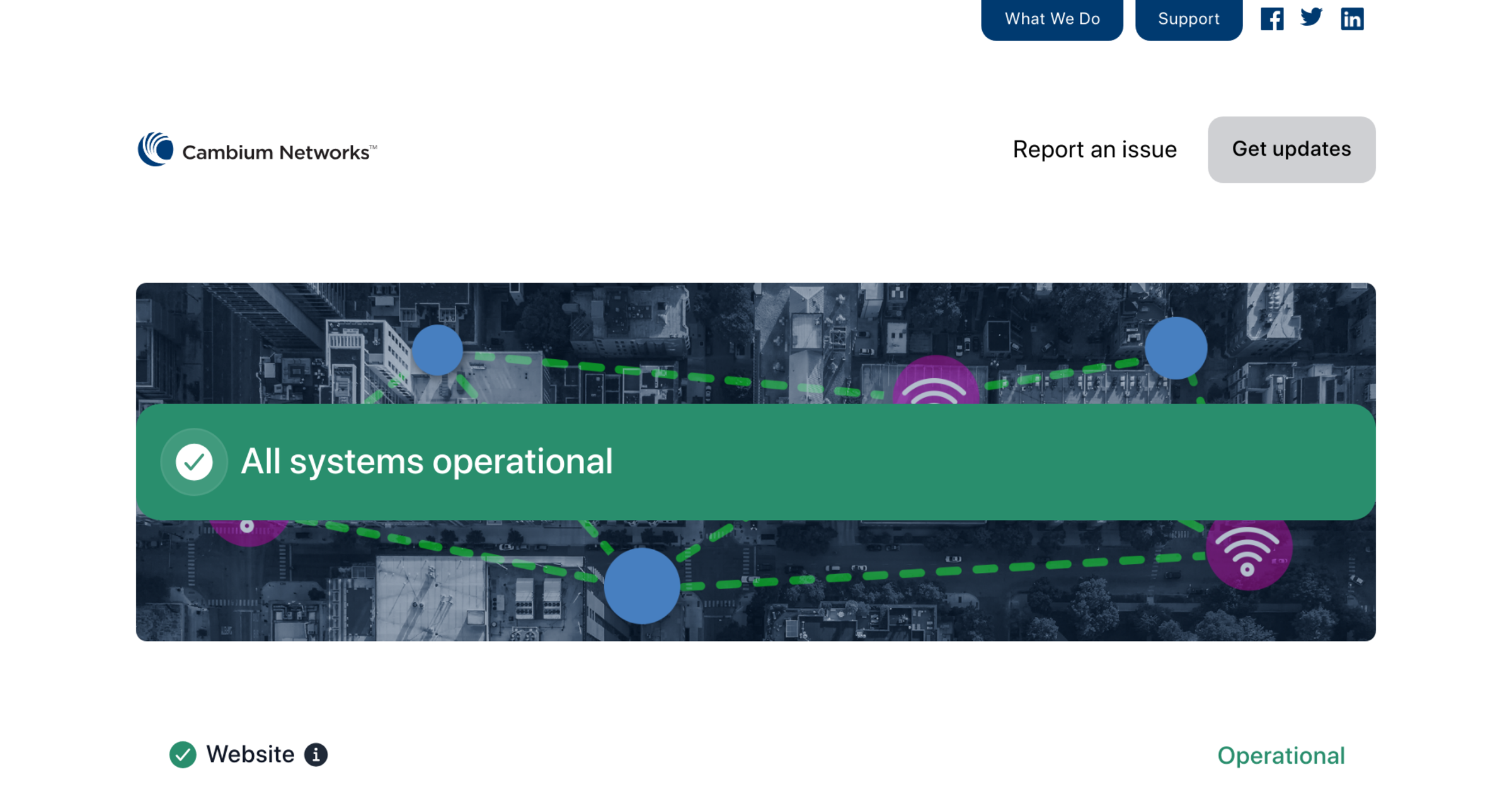The width and height of the screenshot is (1512, 794).
Task: Click the Report an issue link
Action: 1094,149
